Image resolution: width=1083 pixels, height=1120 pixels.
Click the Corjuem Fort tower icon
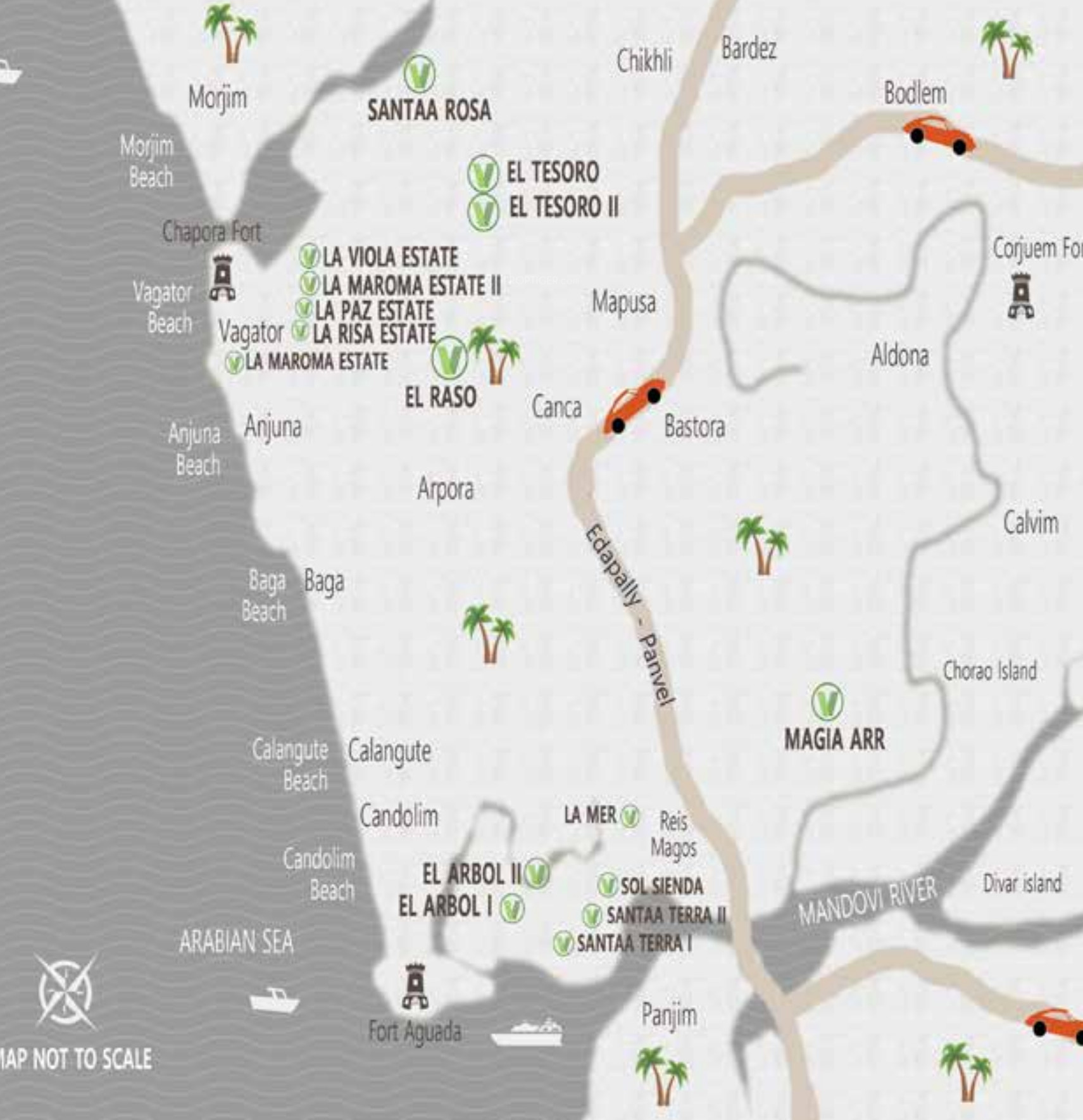pyautogui.click(x=1021, y=295)
